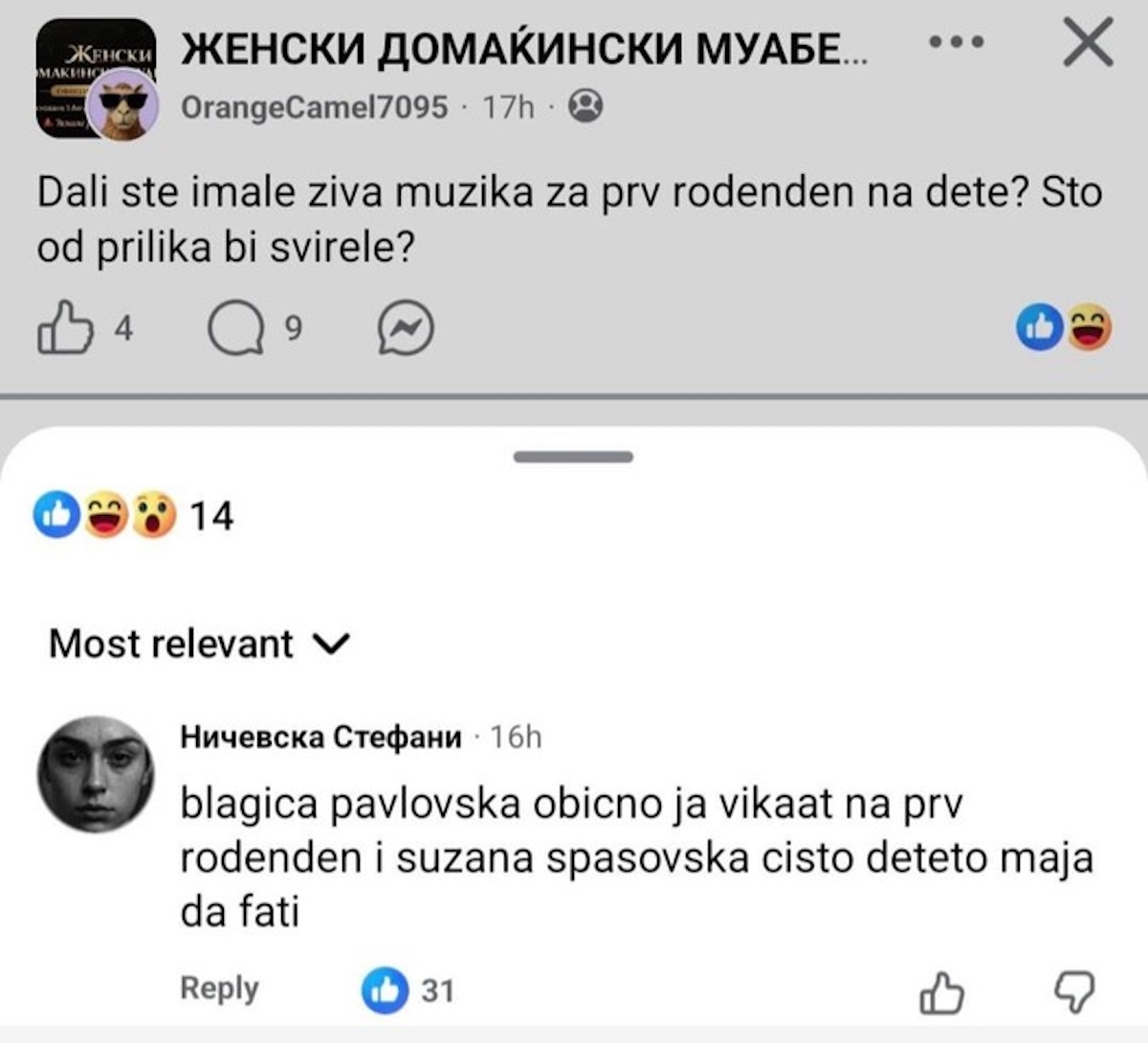
Task: Click the group privacy icon beside 17h
Action: click(585, 106)
